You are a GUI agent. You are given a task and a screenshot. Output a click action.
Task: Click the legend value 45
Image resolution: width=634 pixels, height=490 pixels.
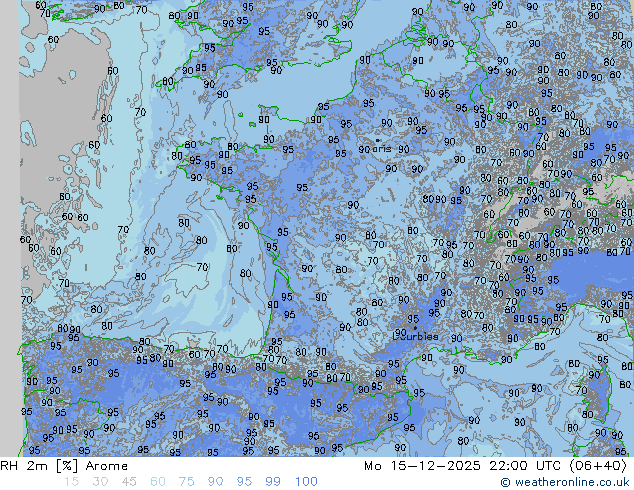(x=129, y=482)
